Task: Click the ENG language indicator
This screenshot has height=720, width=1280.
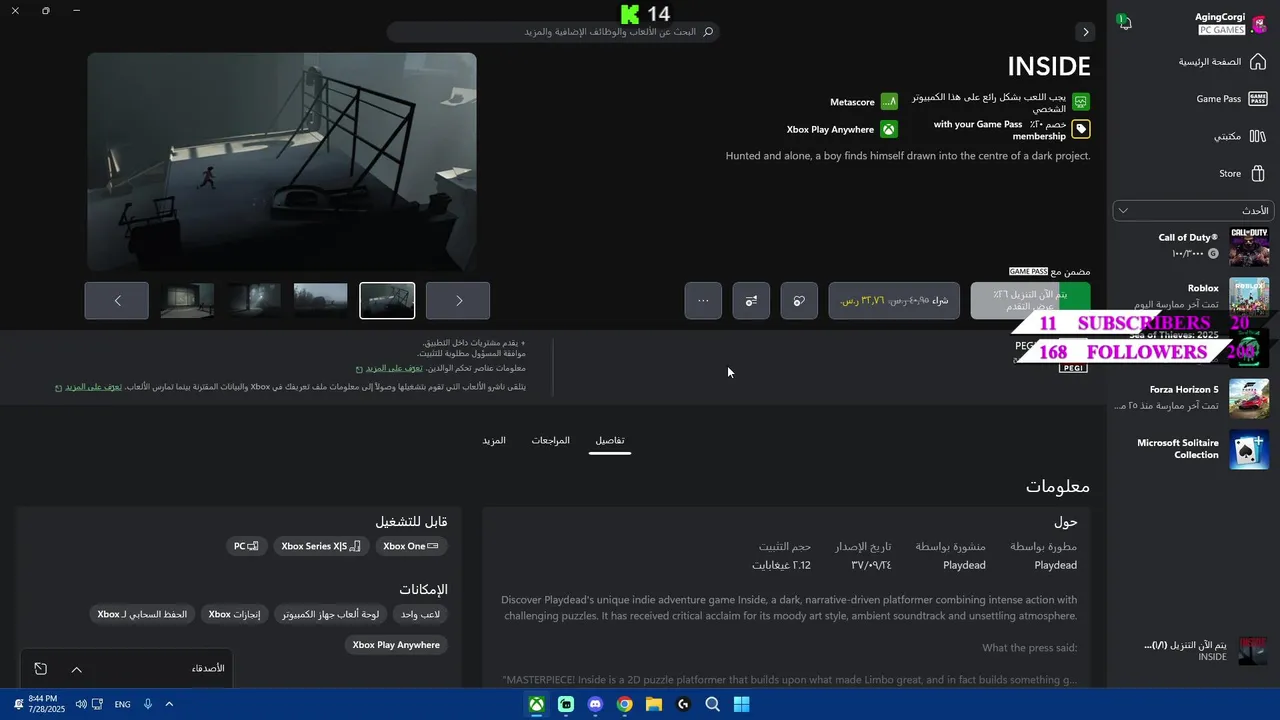Action: tap(122, 704)
